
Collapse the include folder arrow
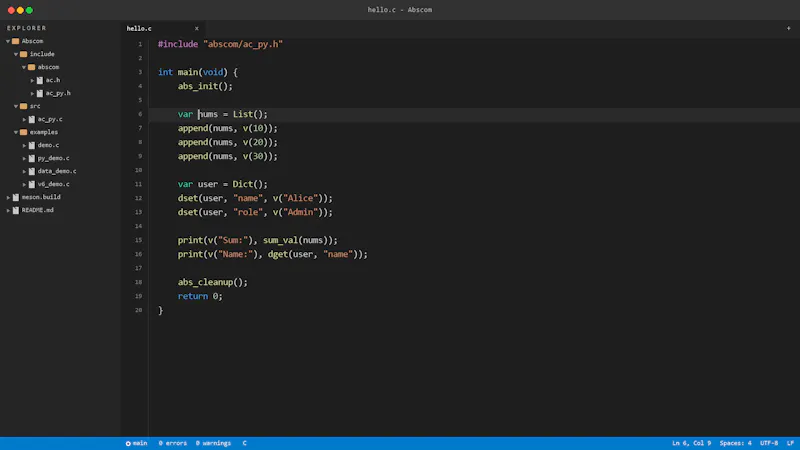(x=16, y=54)
